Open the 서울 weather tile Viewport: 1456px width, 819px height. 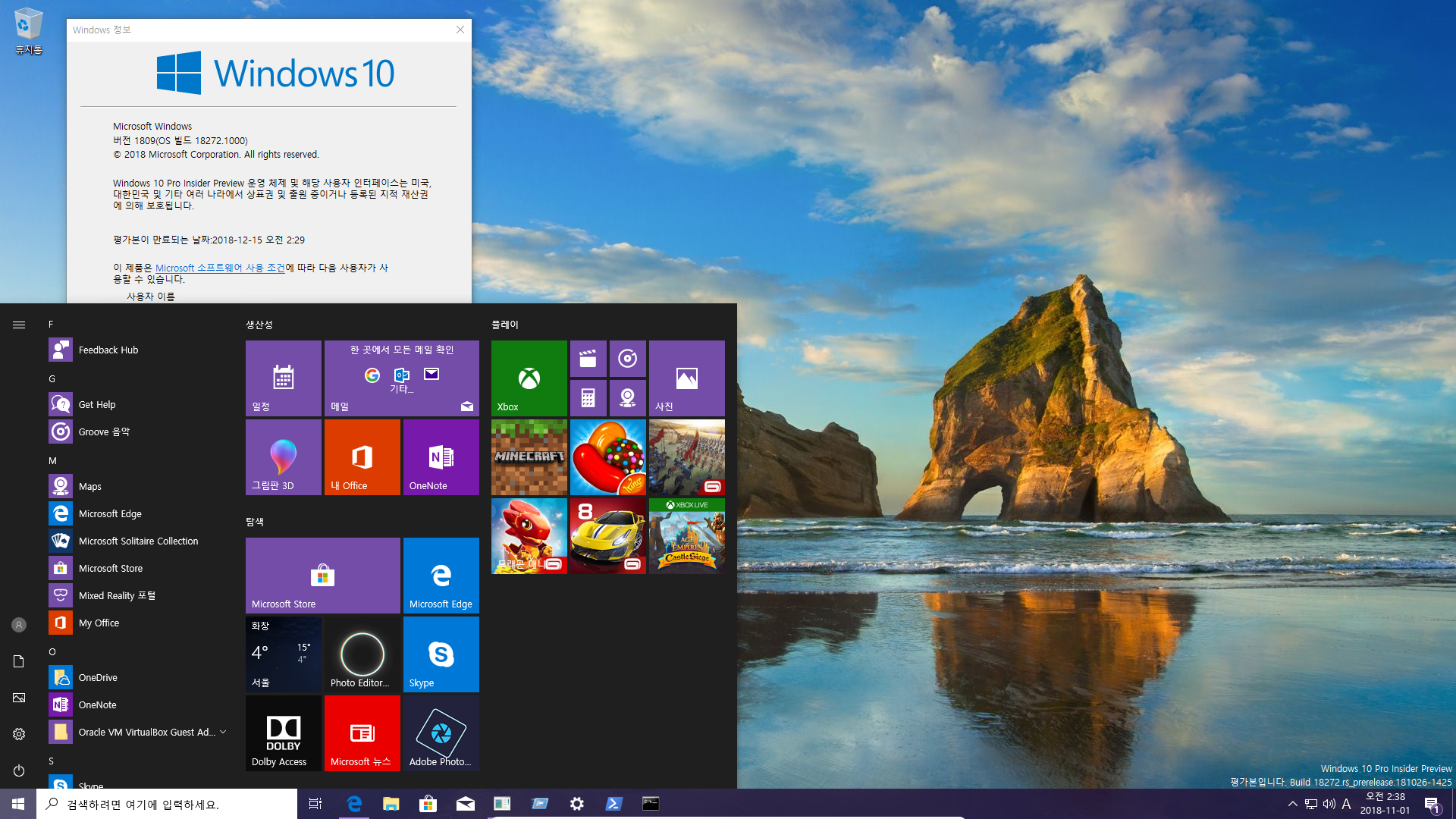284,654
